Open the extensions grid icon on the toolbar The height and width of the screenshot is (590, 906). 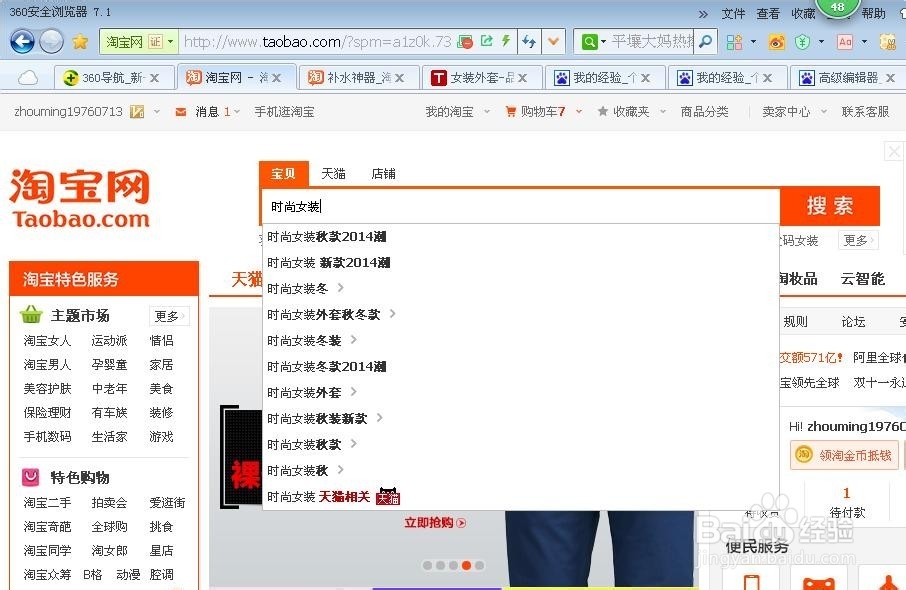(x=737, y=43)
